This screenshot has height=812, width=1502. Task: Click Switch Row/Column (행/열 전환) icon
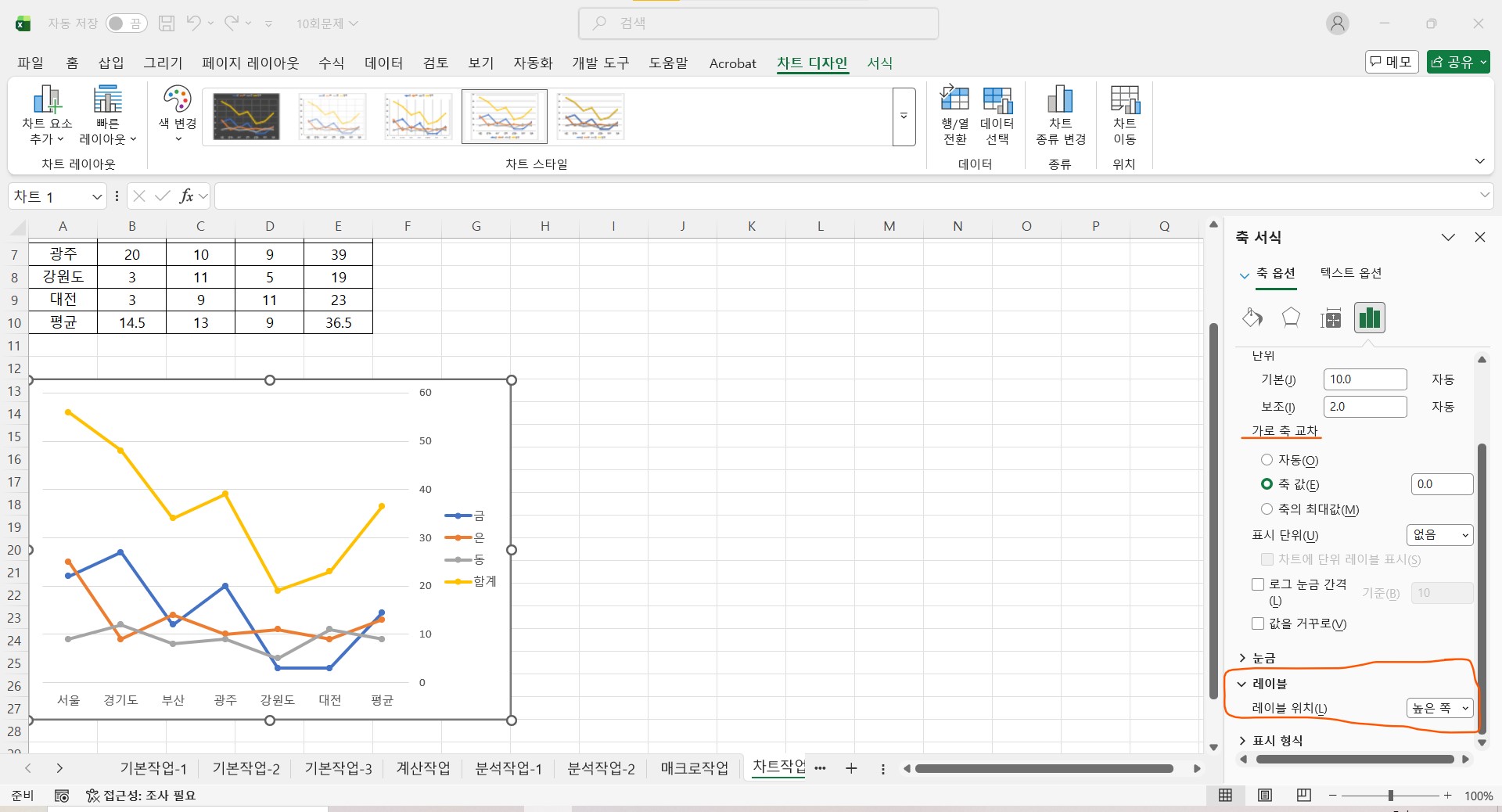(954, 100)
